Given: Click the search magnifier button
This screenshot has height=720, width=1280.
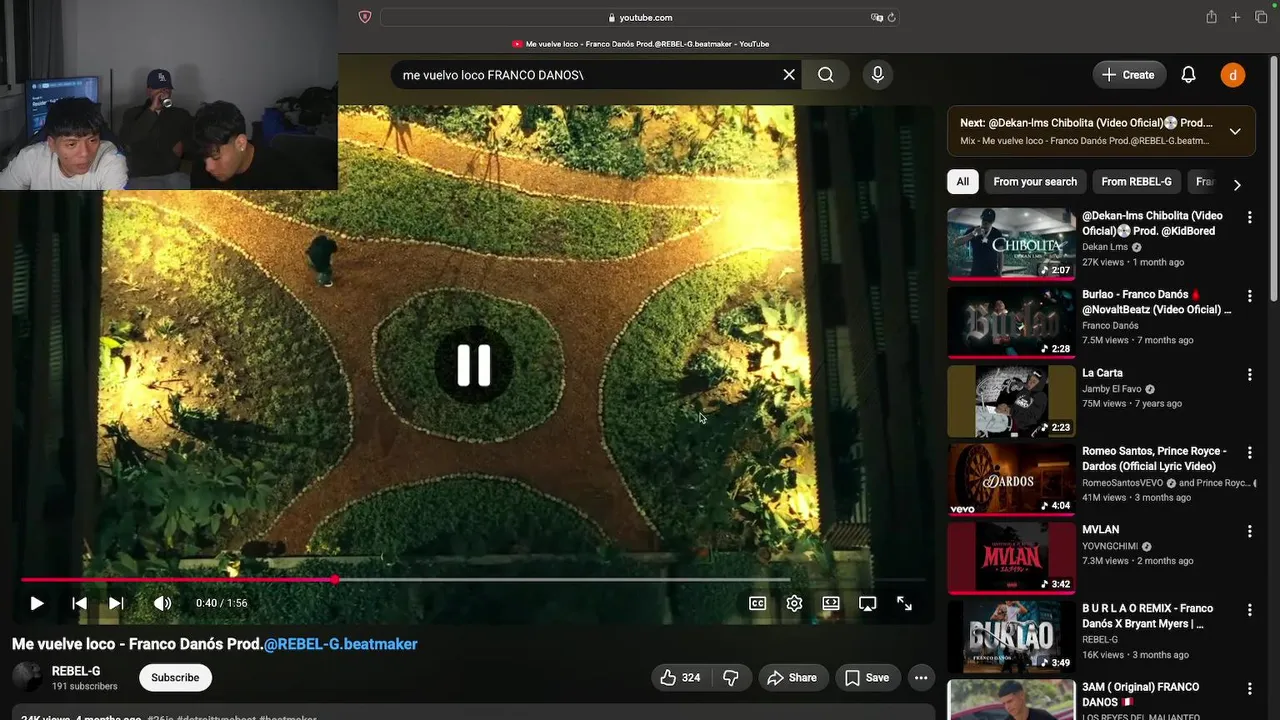Looking at the screenshot, I should coord(825,75).
